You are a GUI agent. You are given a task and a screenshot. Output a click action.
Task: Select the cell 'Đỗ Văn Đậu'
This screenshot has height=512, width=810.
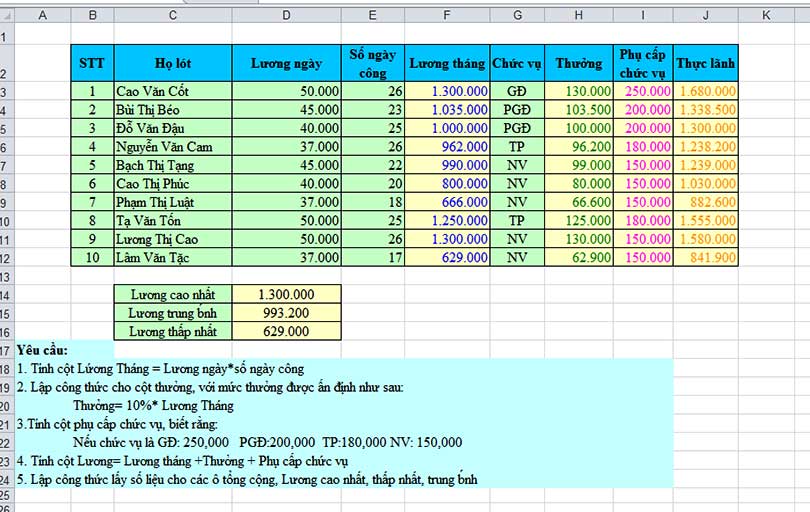(173, 128)
